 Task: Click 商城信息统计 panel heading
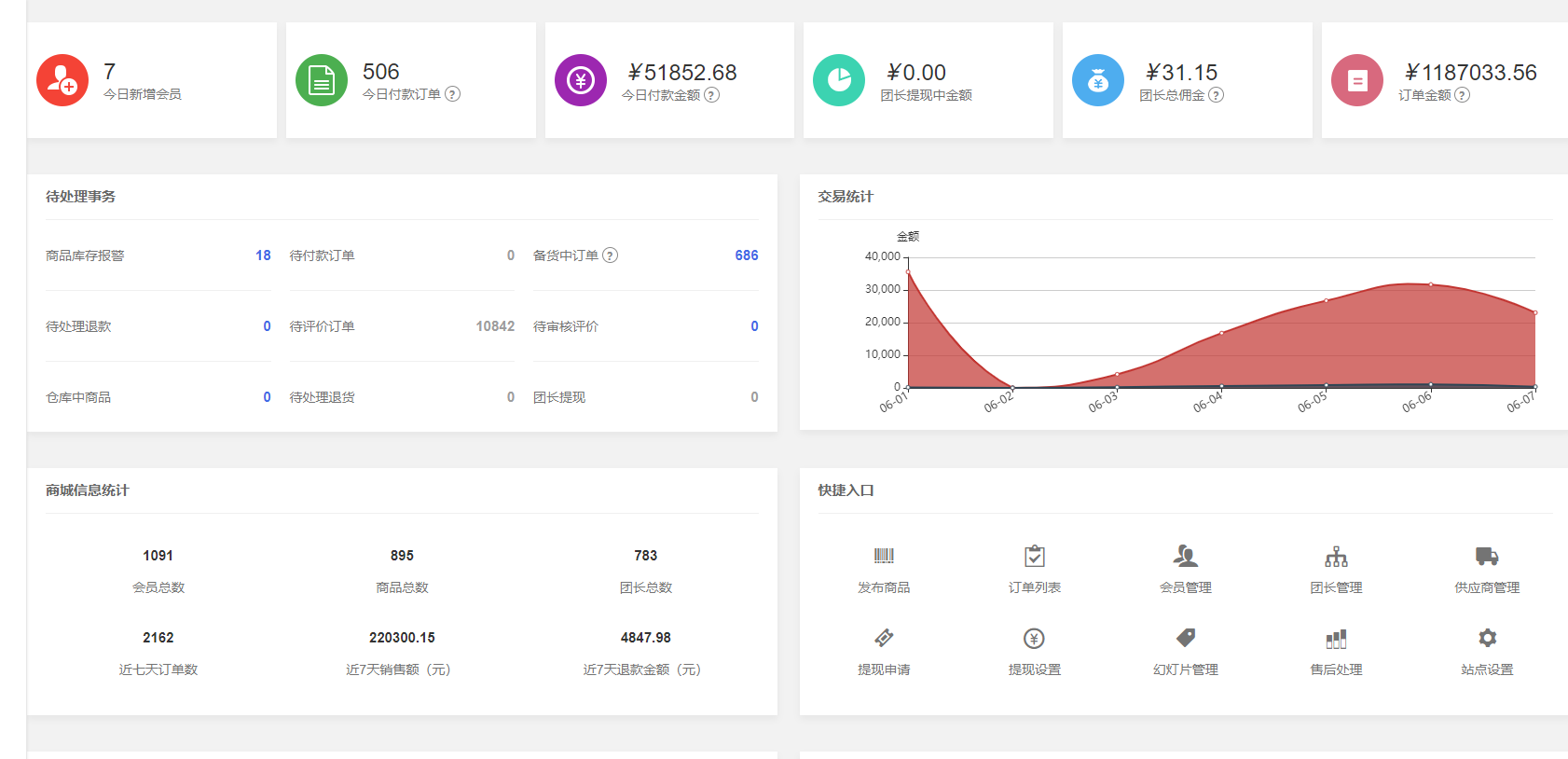click(x=88, y=490)
